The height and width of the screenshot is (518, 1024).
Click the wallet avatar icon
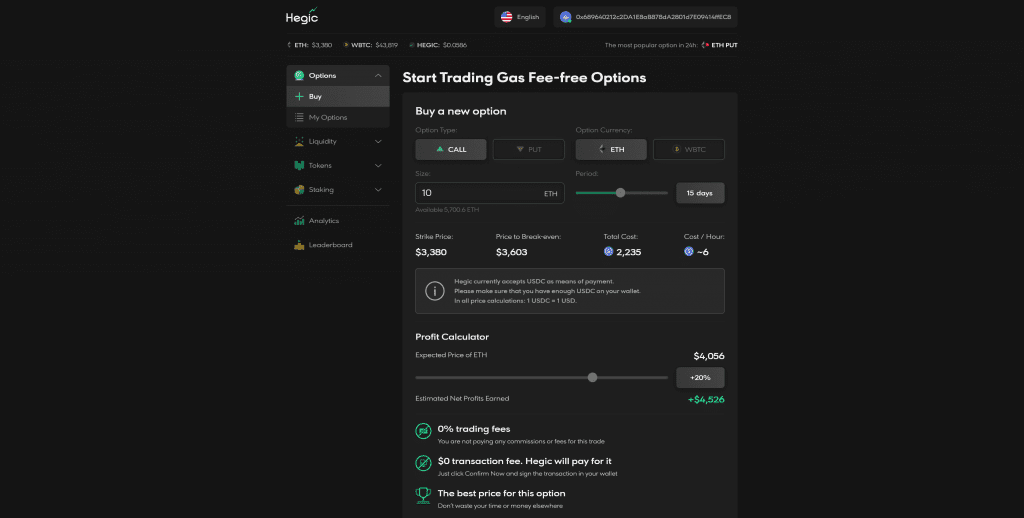566,17
